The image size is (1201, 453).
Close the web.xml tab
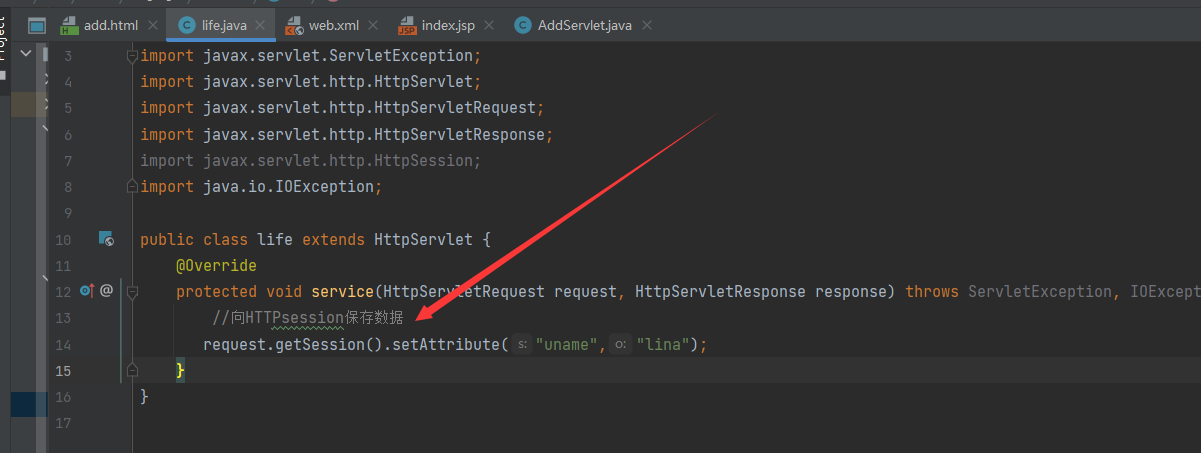click(x=373, y=25)
